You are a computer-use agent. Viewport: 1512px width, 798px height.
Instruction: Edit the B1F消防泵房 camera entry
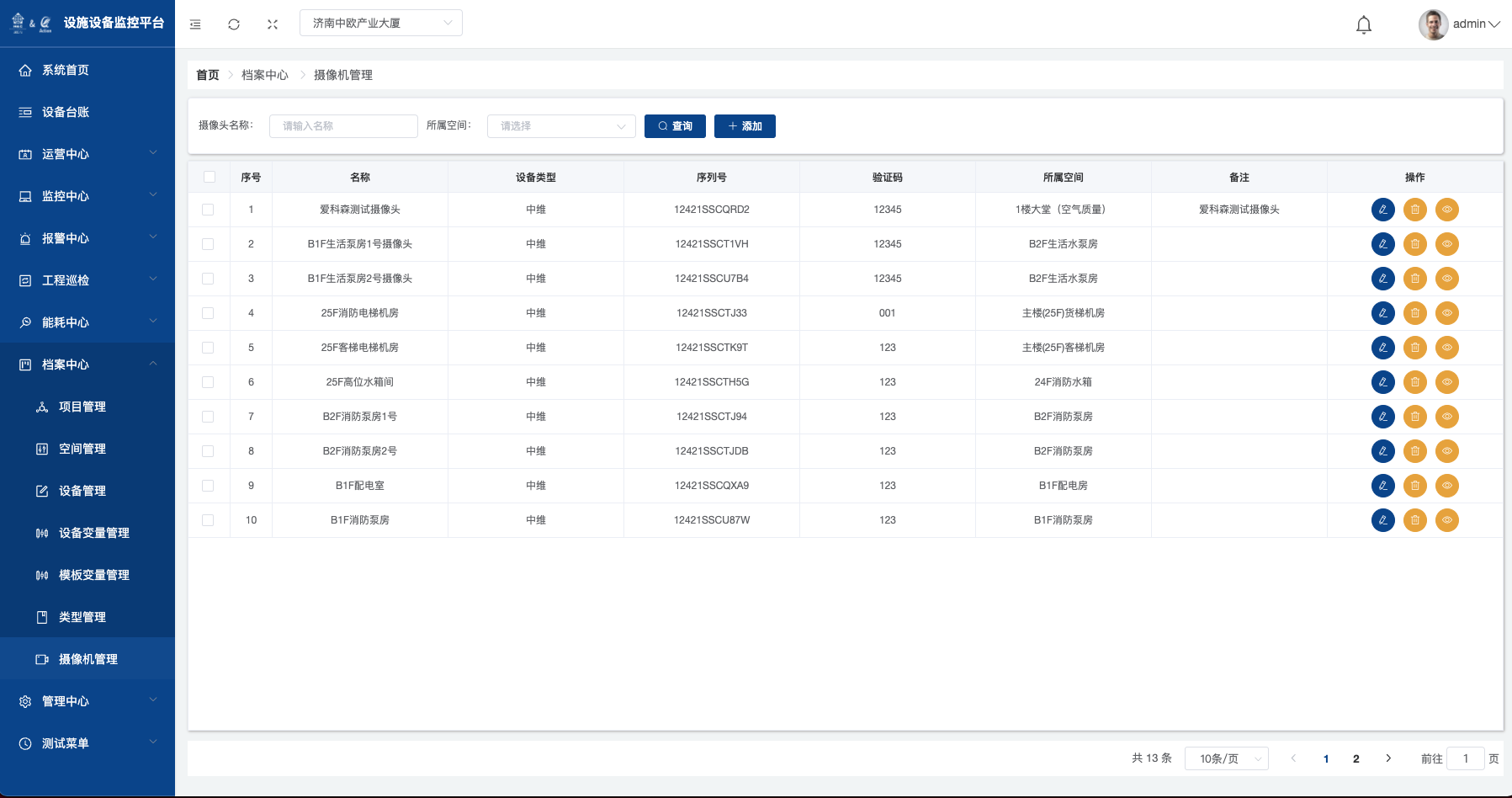pos(1382,520)
